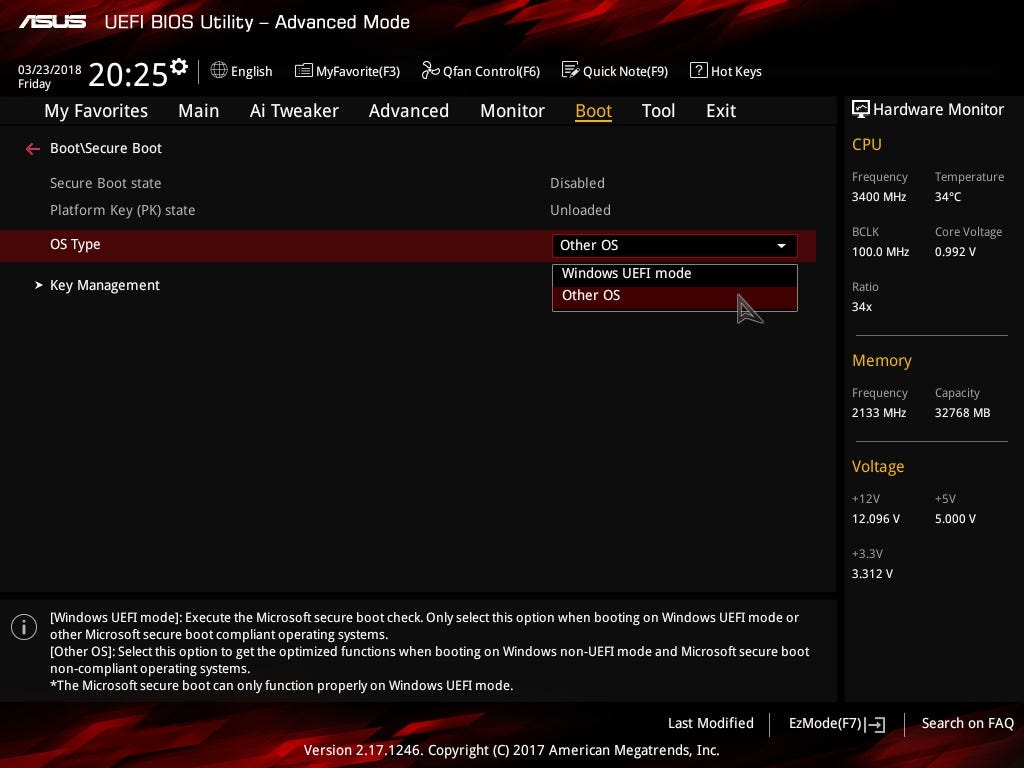Screen dimensions: 1024x768
Task: Click the BCLK value 100.0 MHz
Action: 880,252
